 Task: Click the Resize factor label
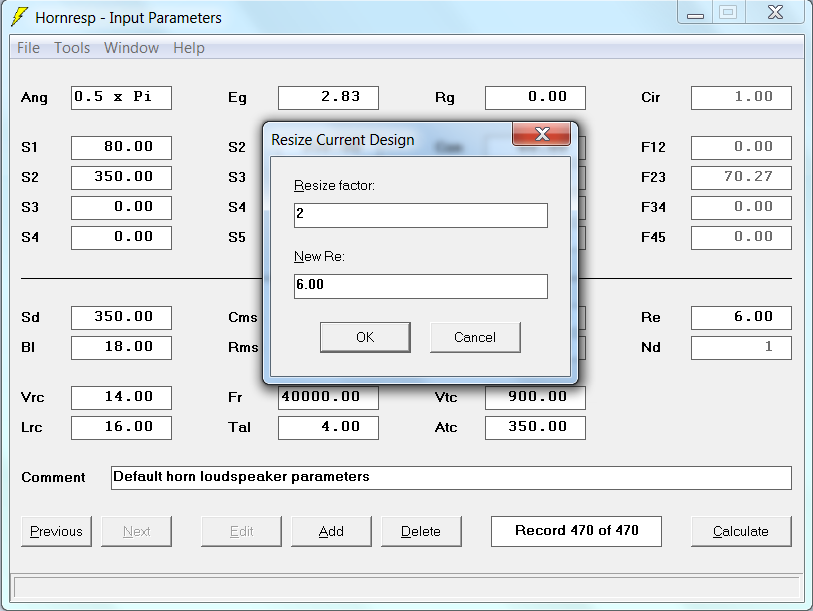click(x=334, y=186)
